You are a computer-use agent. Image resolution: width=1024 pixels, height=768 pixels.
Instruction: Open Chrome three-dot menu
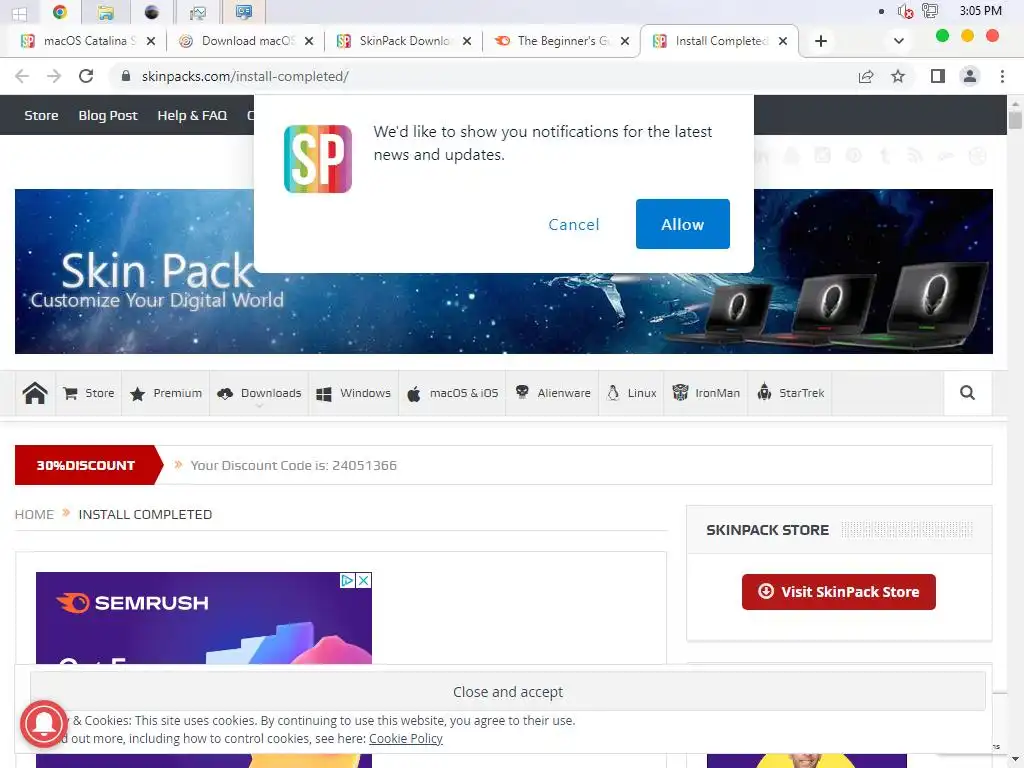tap(1002, 76)
